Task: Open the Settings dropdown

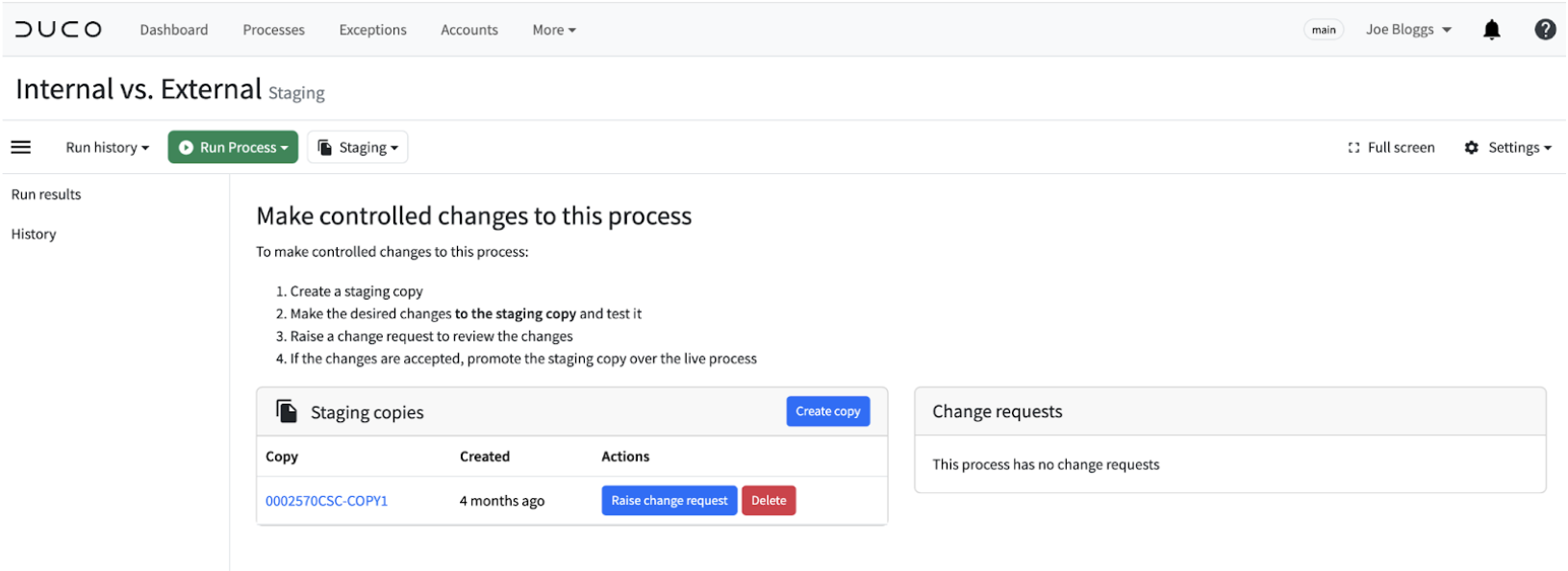Action: click(1507, 147)
